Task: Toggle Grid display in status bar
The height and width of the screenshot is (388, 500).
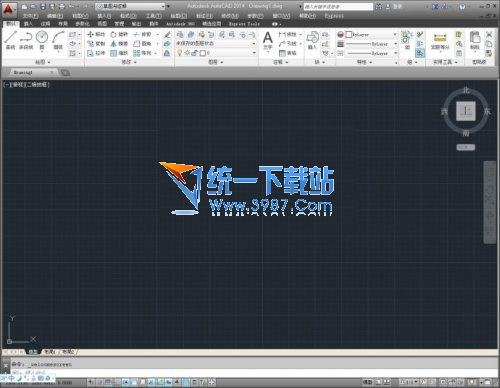Action: tap(108, 382)
